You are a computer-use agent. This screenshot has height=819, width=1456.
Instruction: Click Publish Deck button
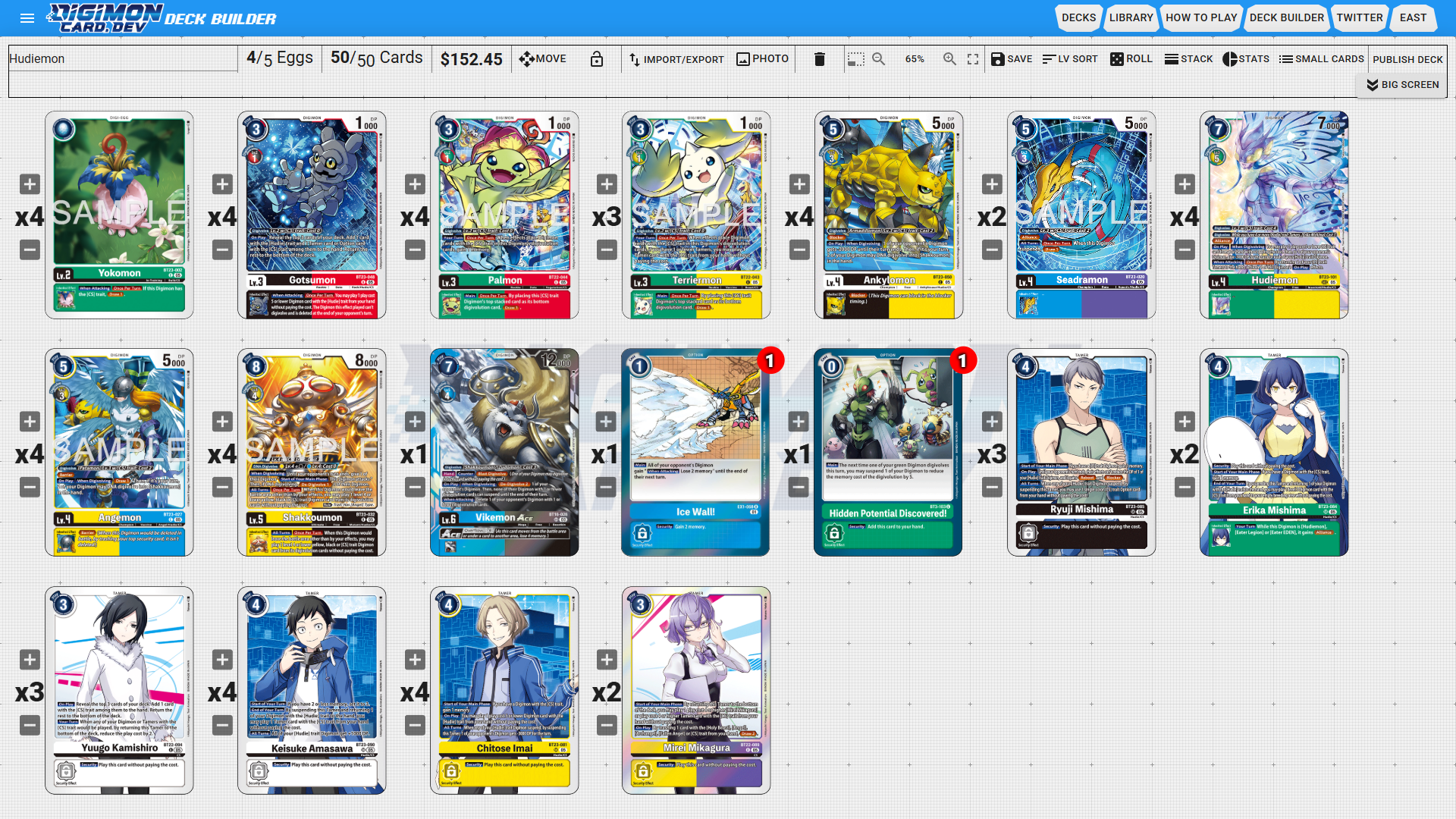pos(1407,59)
